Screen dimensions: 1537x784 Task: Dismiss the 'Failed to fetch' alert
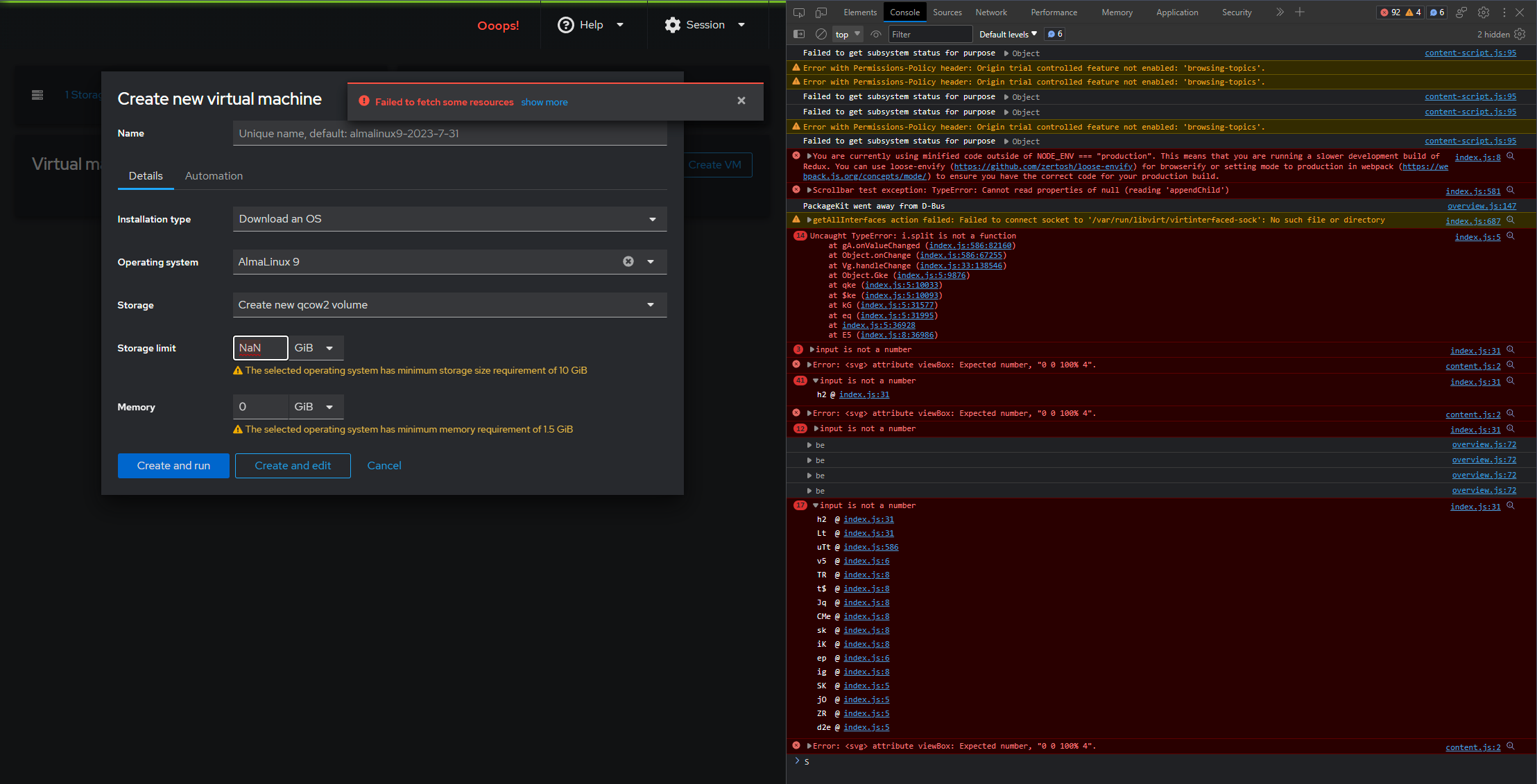click(x=741, y=101)
